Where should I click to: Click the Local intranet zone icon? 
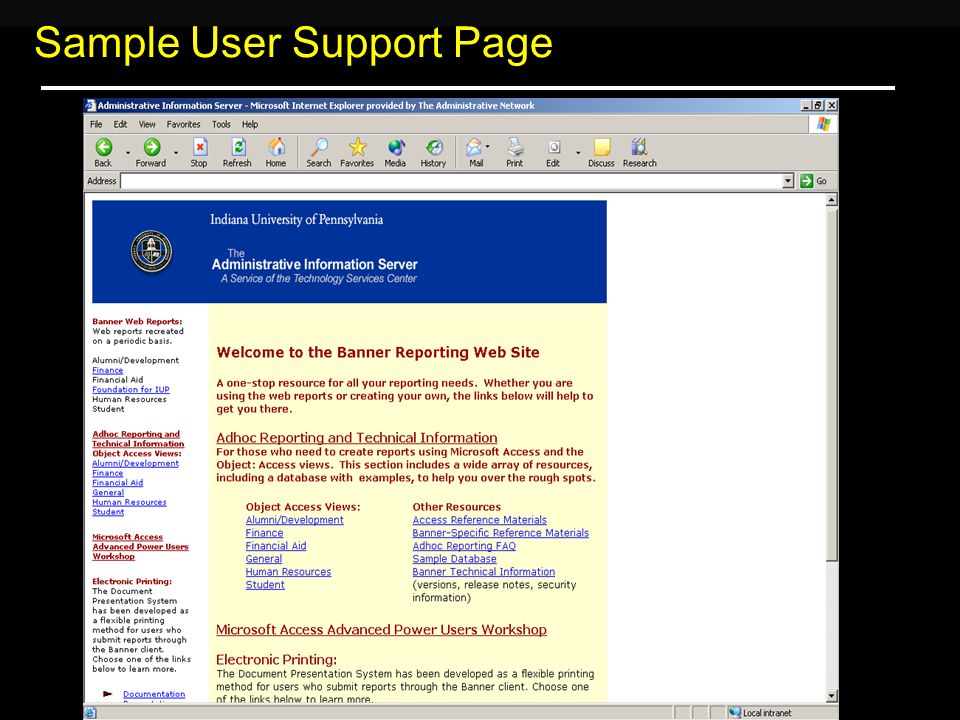point(735,713)
